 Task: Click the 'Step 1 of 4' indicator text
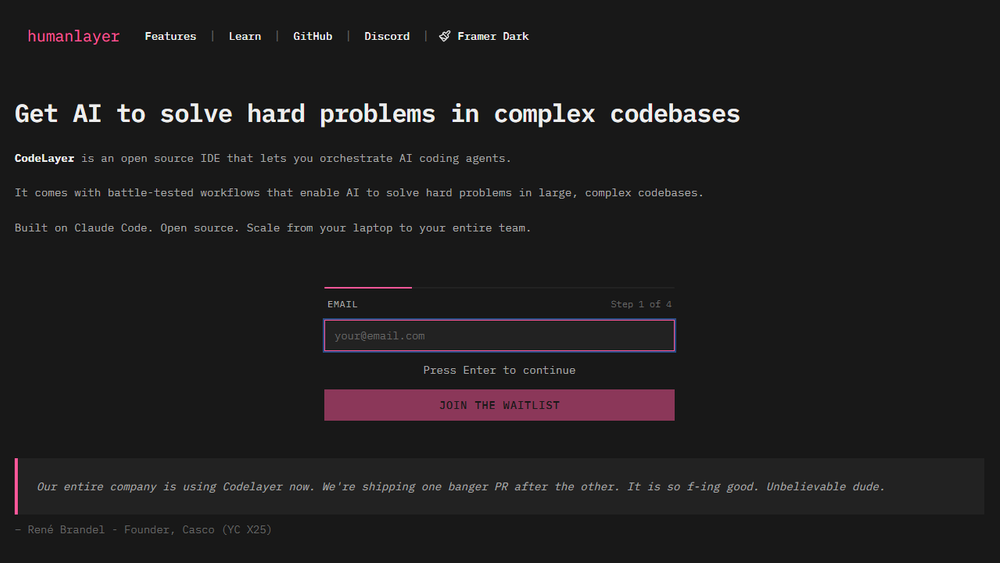(641, 304)
